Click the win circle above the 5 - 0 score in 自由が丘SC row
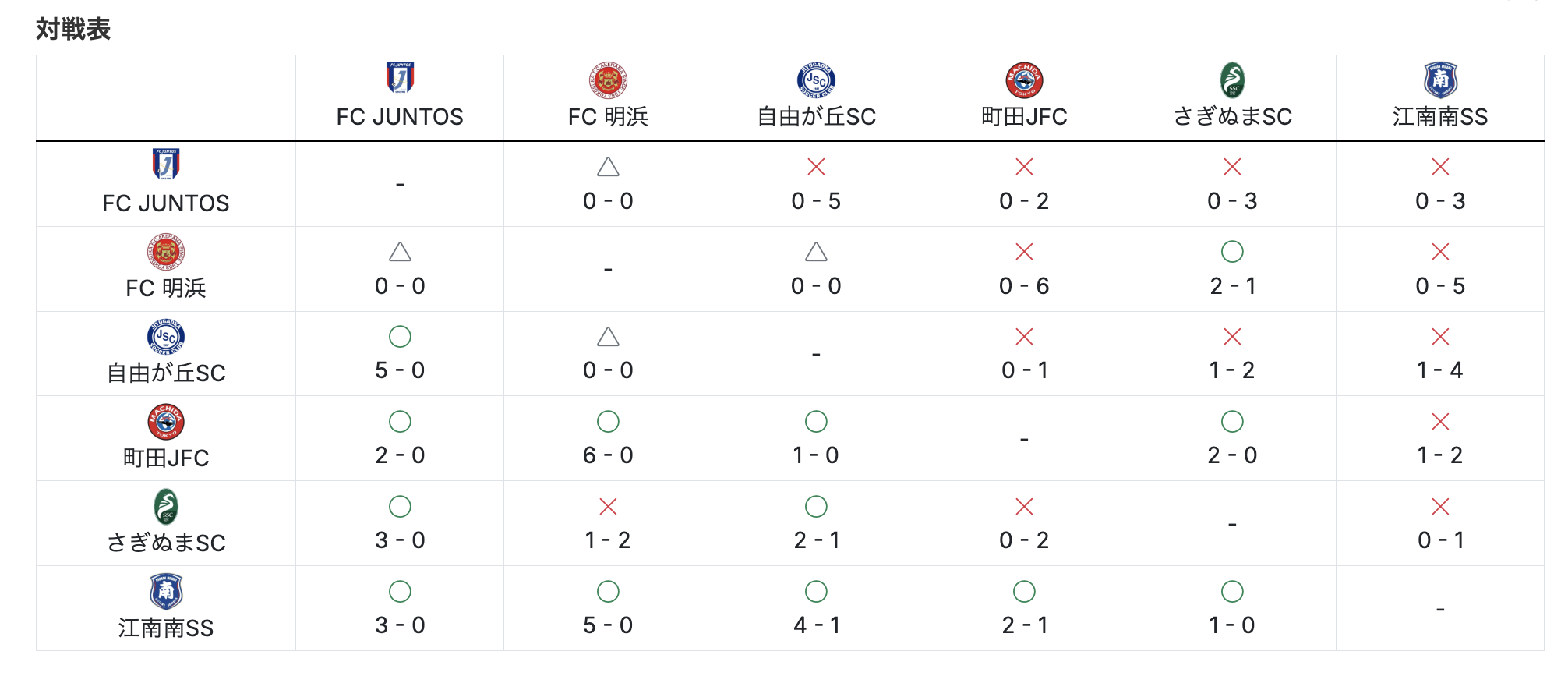 pos(400,337)
